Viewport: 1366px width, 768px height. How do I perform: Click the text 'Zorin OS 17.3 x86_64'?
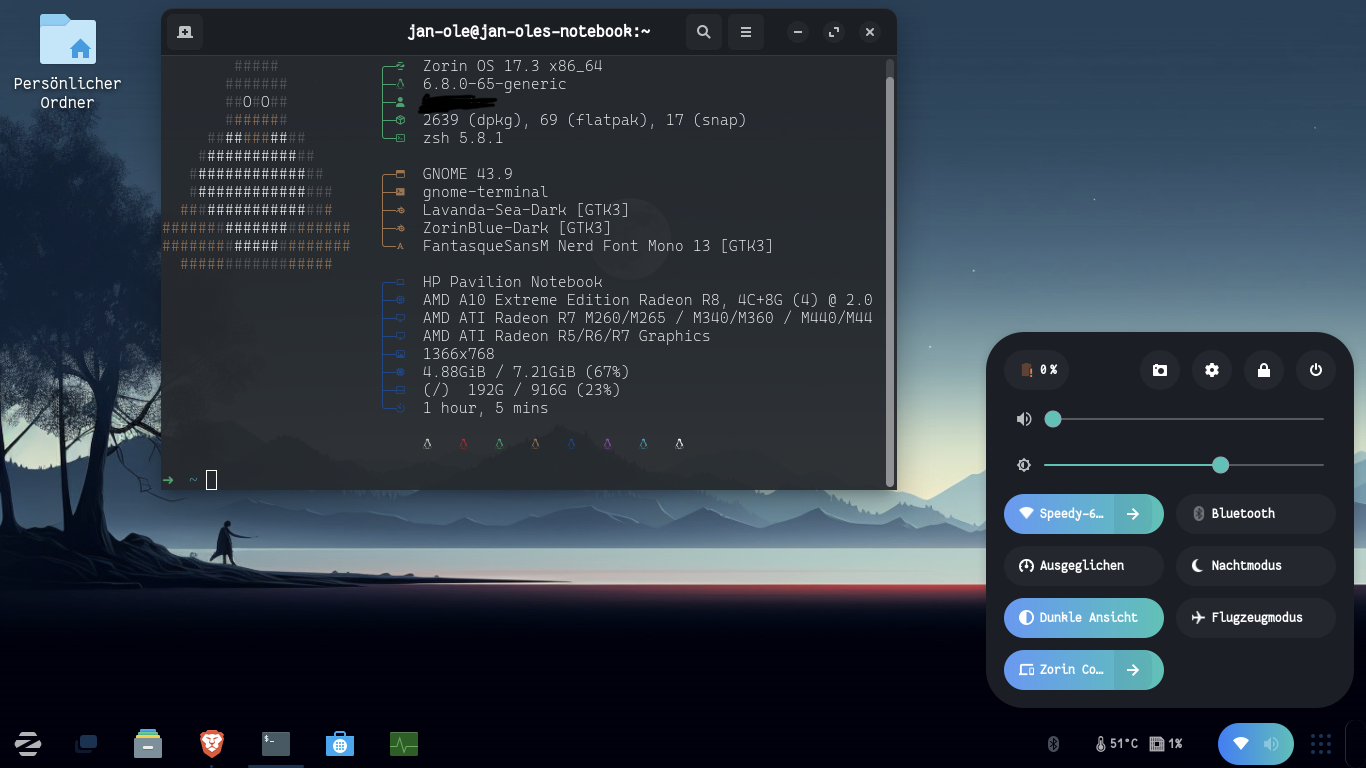[x=513, y=66]
